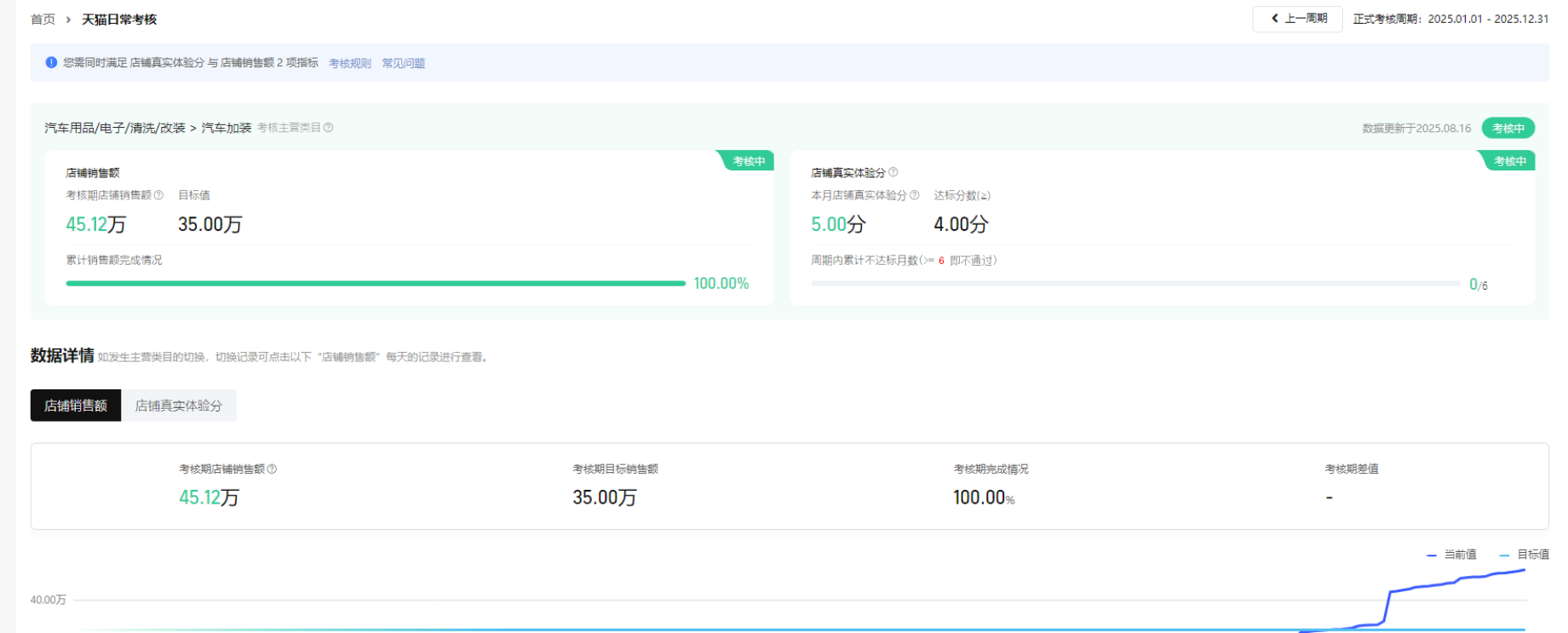Click the 汽车用品/电子/清洗/改装 category path

(x=115, y=128)
